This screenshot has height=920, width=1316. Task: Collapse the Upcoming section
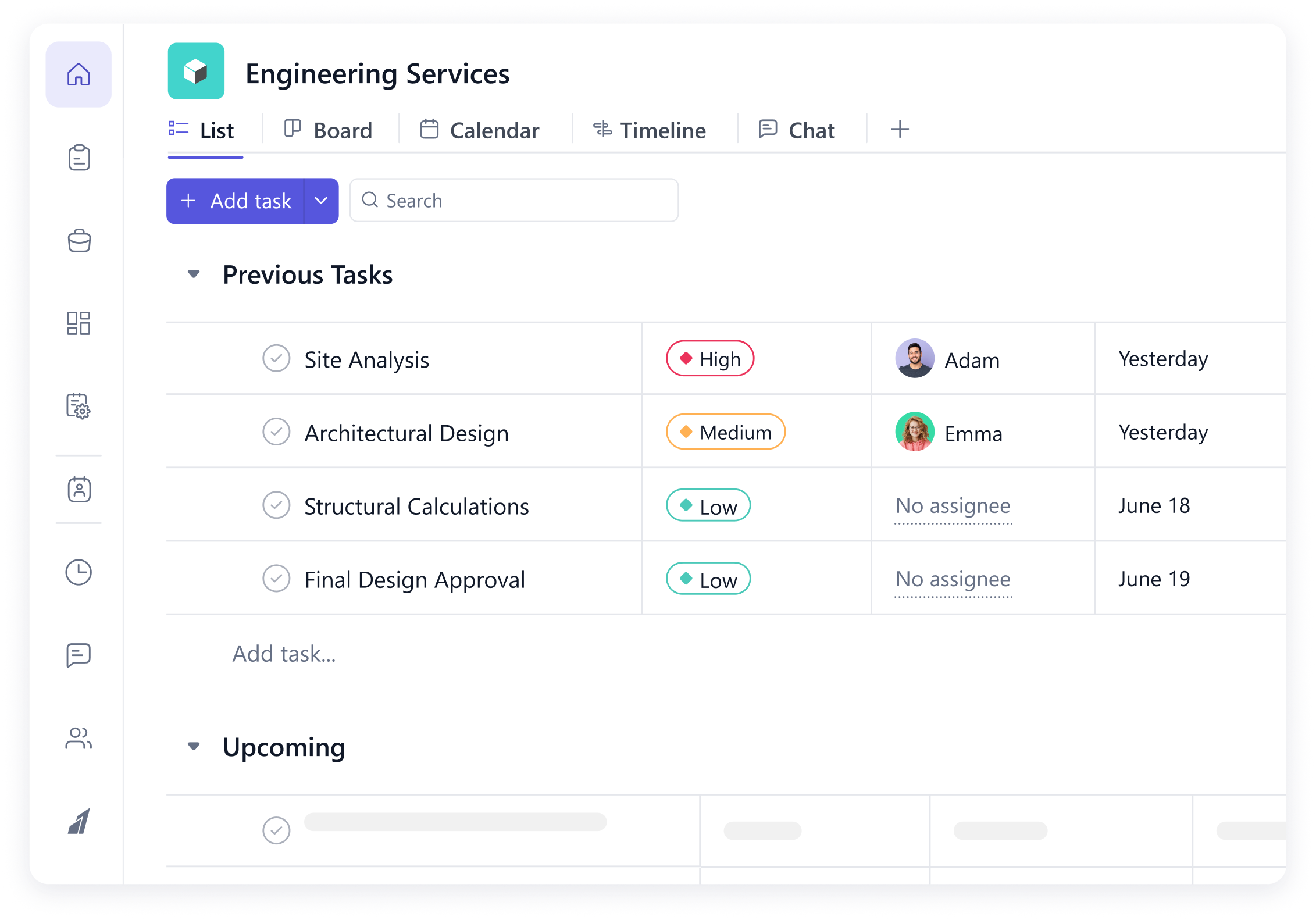(194, 746)
